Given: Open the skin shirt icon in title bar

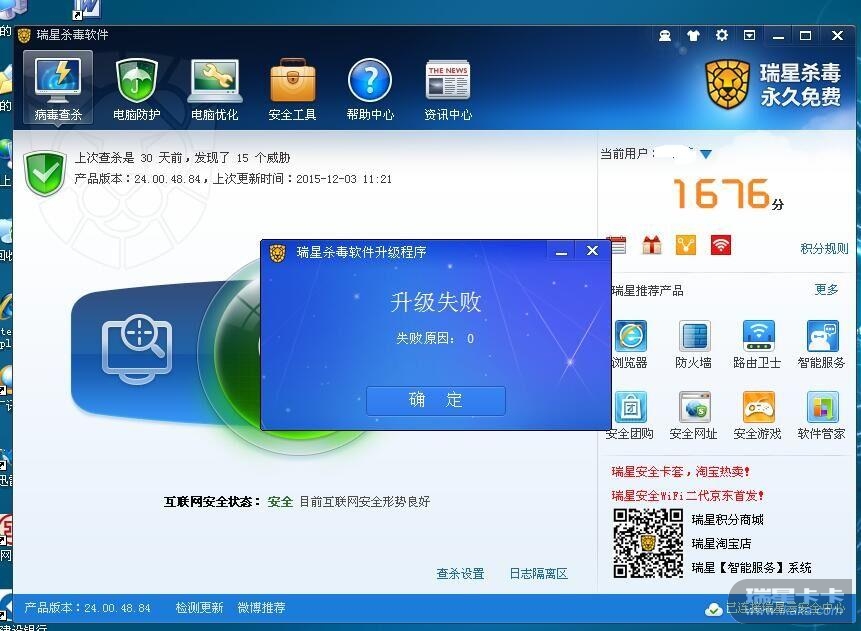Looking at the screenshot, I should point(694,36).
